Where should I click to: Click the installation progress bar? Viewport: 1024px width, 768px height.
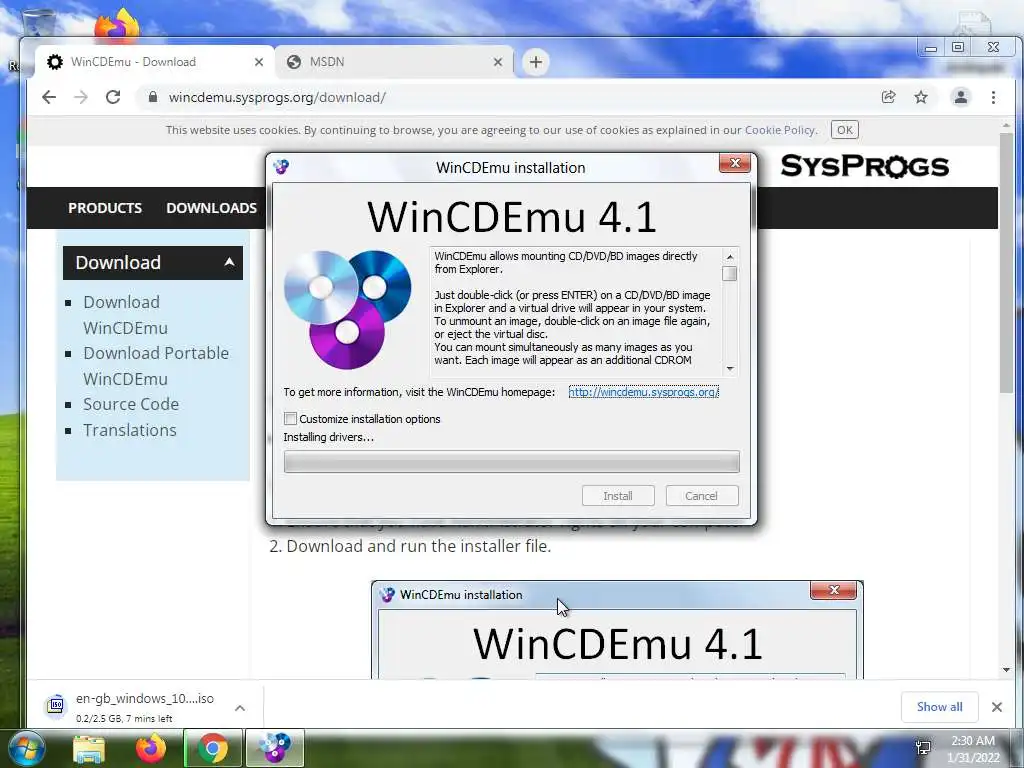point(511,462)
